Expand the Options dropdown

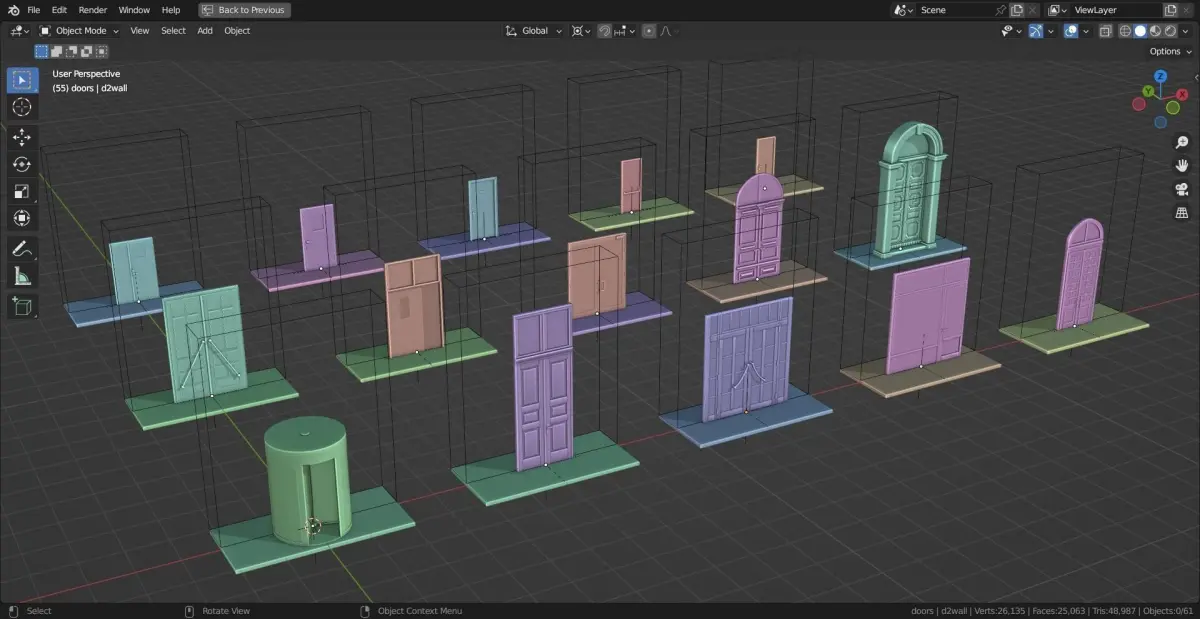tap(1170, 51)
